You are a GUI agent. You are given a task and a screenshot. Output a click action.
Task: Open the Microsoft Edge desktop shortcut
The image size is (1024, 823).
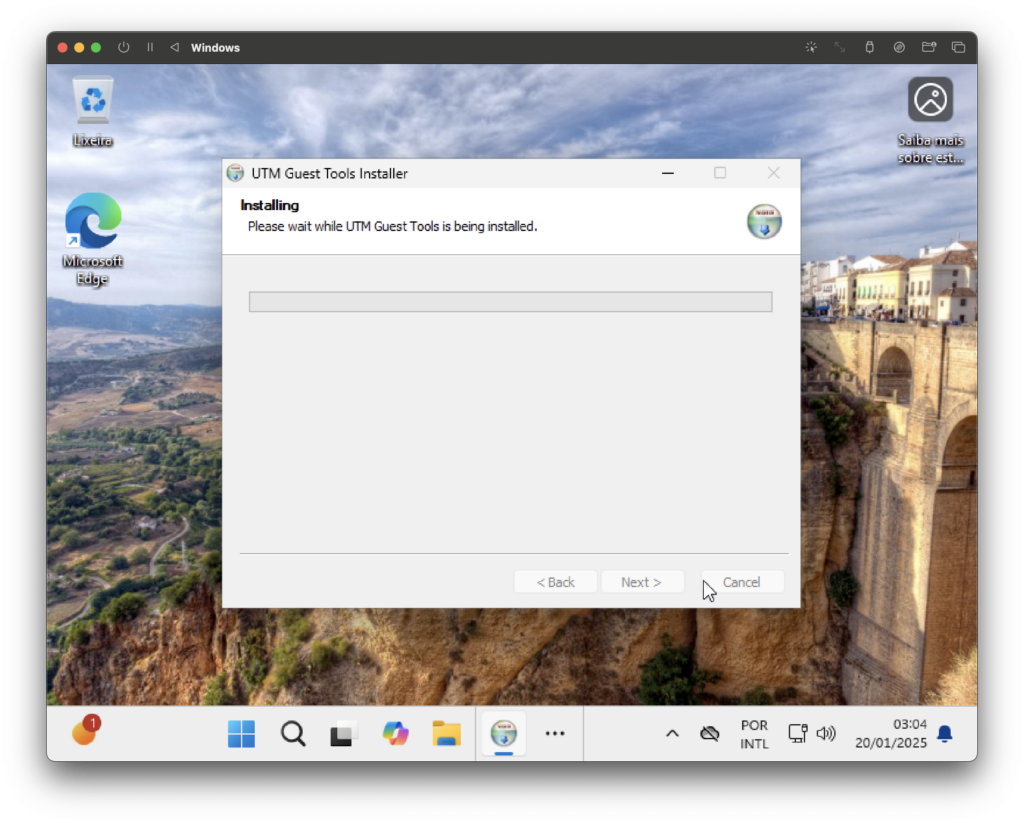93,238
